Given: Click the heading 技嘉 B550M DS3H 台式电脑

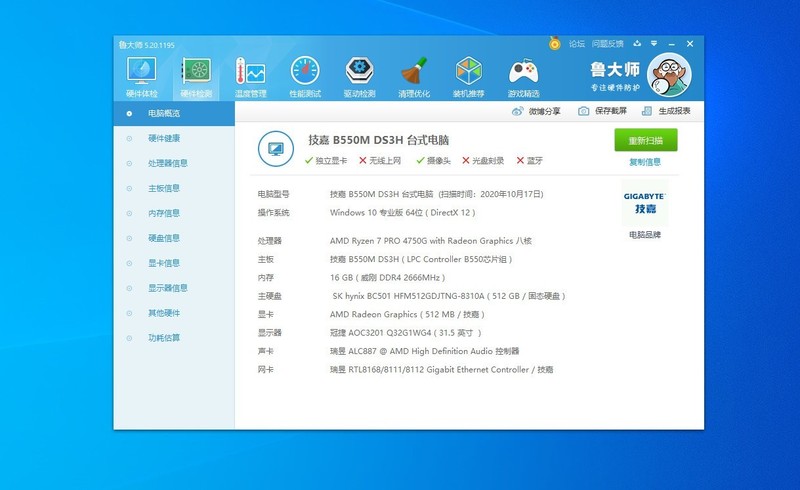Looking at the screenshot, I should click(x=379, y=140).
